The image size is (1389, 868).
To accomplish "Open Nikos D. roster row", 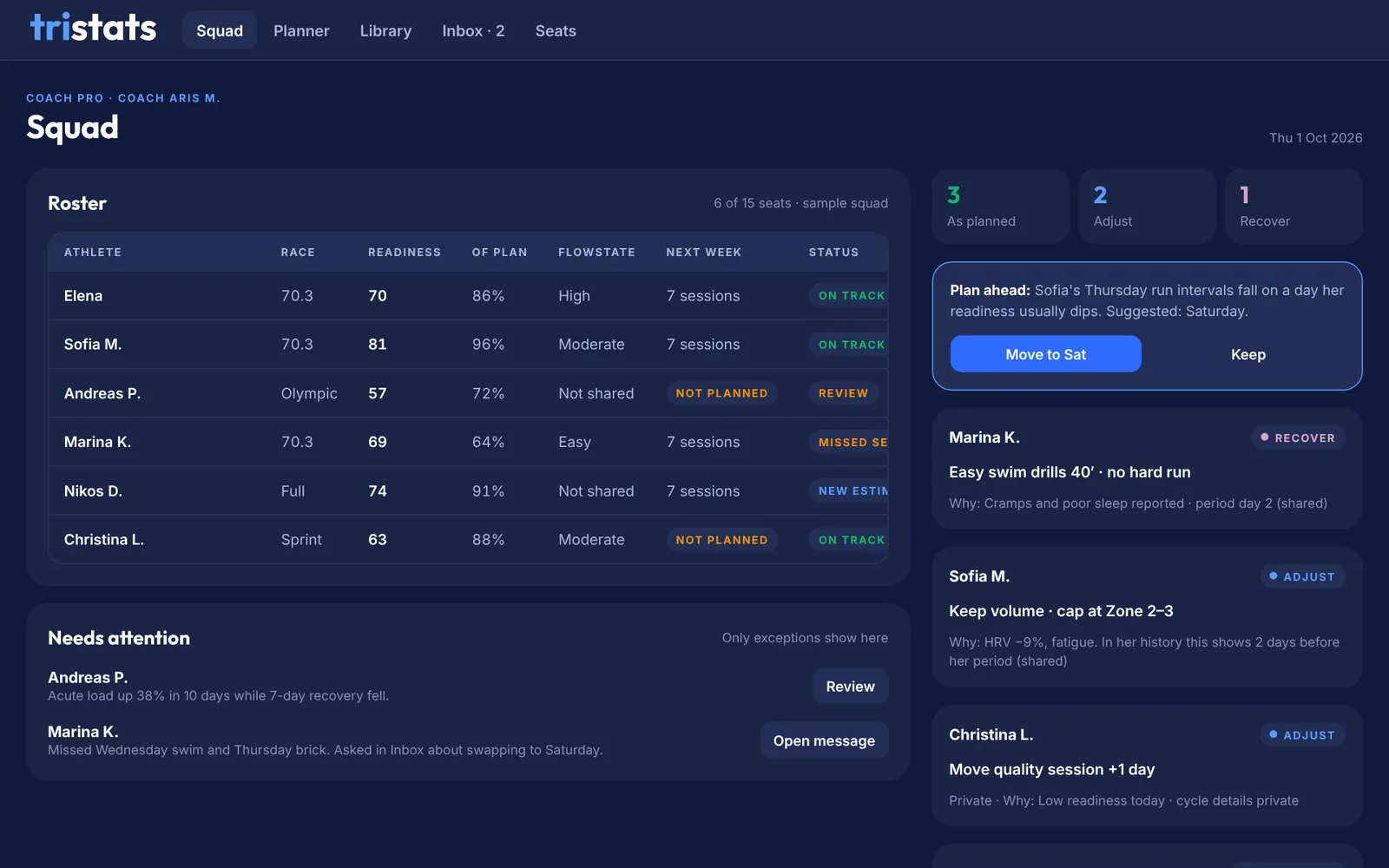I will point(468,491).
